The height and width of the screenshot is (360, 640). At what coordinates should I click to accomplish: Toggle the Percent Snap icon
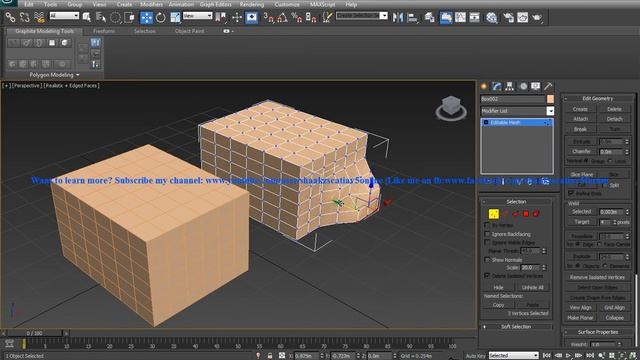297,17
